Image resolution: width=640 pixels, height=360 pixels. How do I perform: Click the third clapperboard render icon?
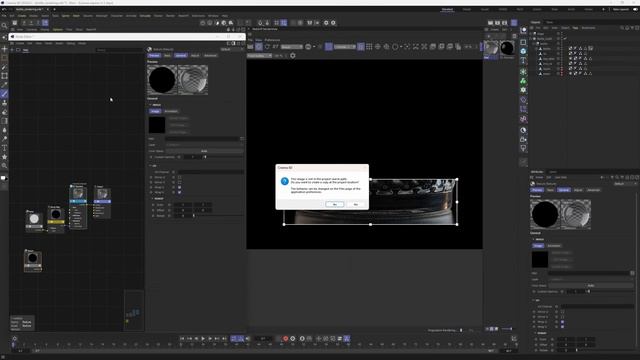pyautogui.click(x=504, y=23)
